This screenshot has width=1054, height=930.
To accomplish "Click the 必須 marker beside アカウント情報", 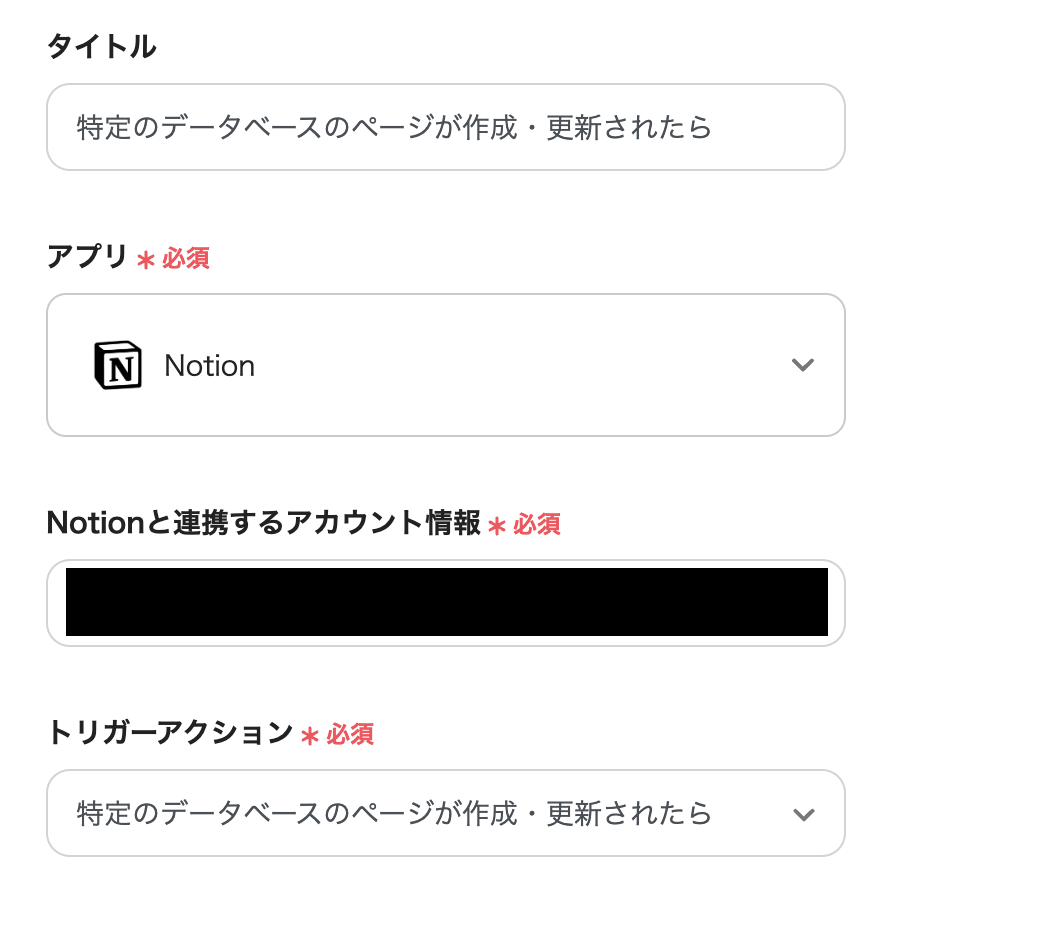I will [x=537, y=524].
